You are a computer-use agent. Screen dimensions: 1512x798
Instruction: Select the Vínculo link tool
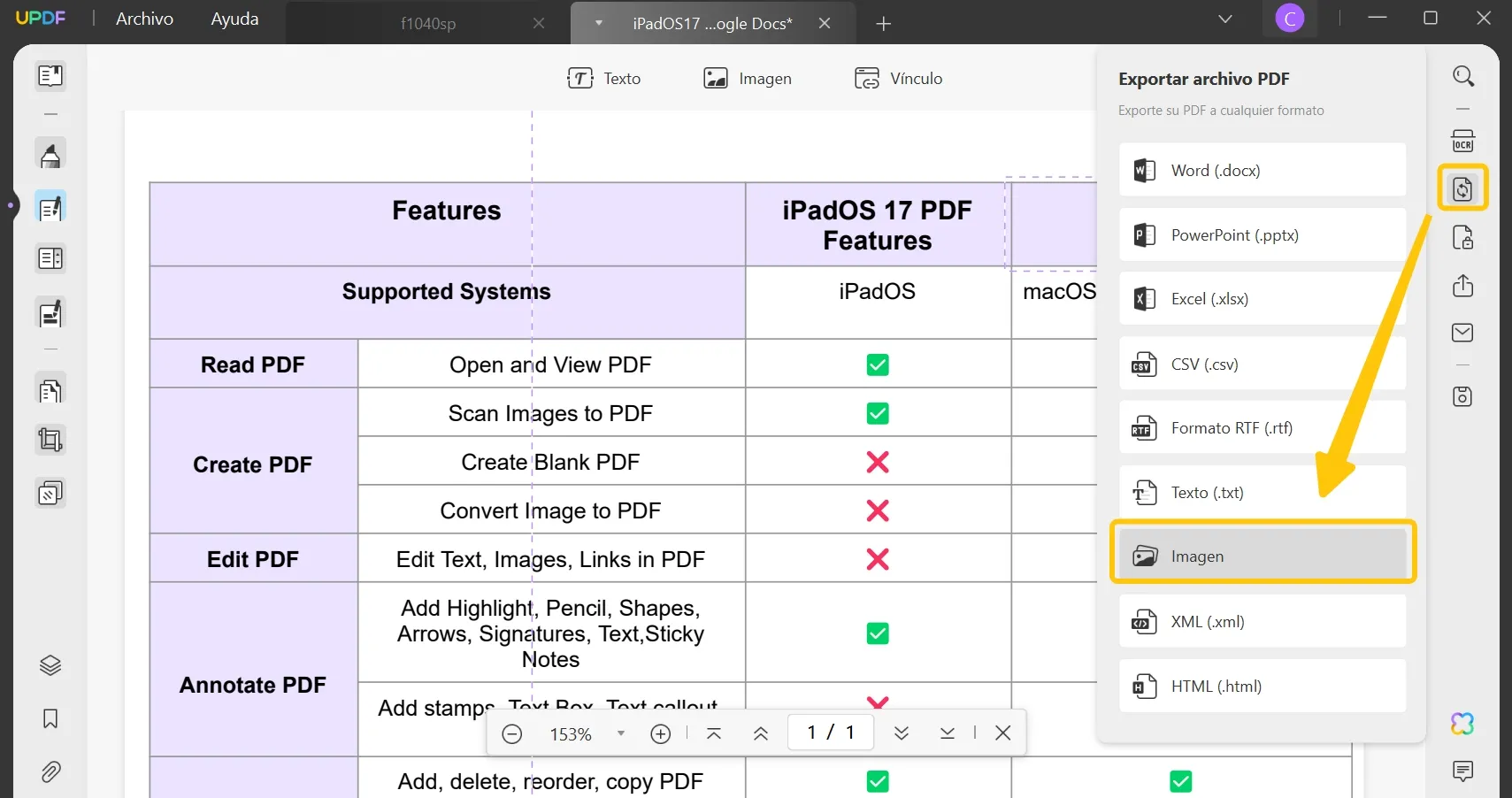pos(898,79)
